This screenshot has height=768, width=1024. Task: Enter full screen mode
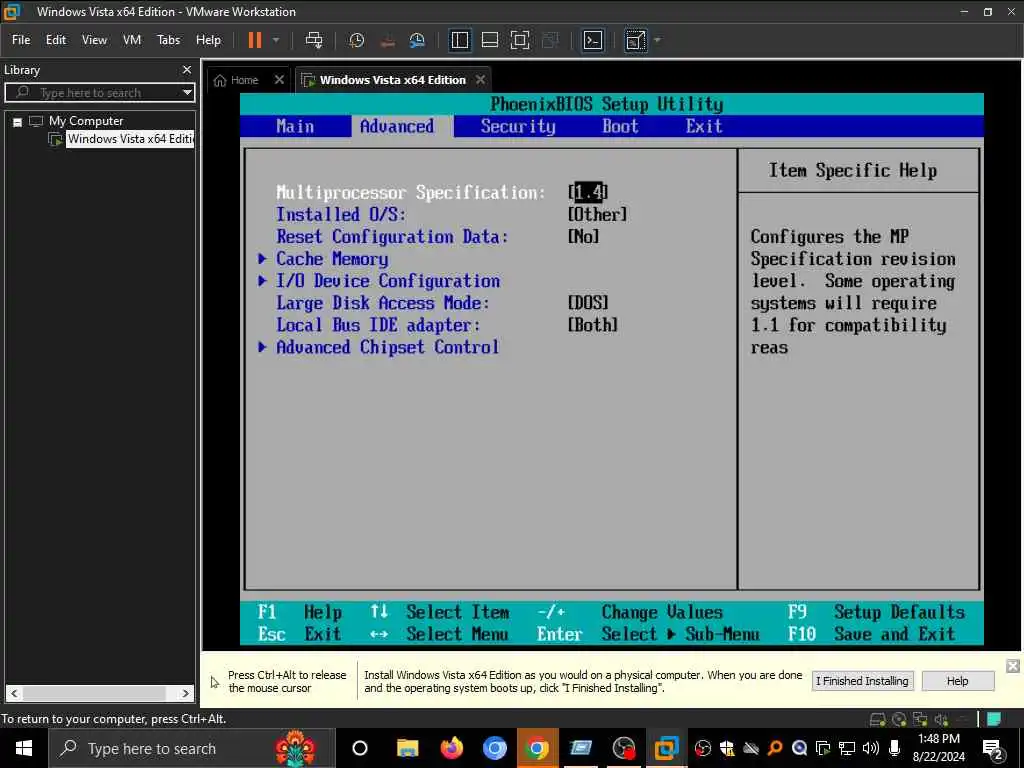520,40
